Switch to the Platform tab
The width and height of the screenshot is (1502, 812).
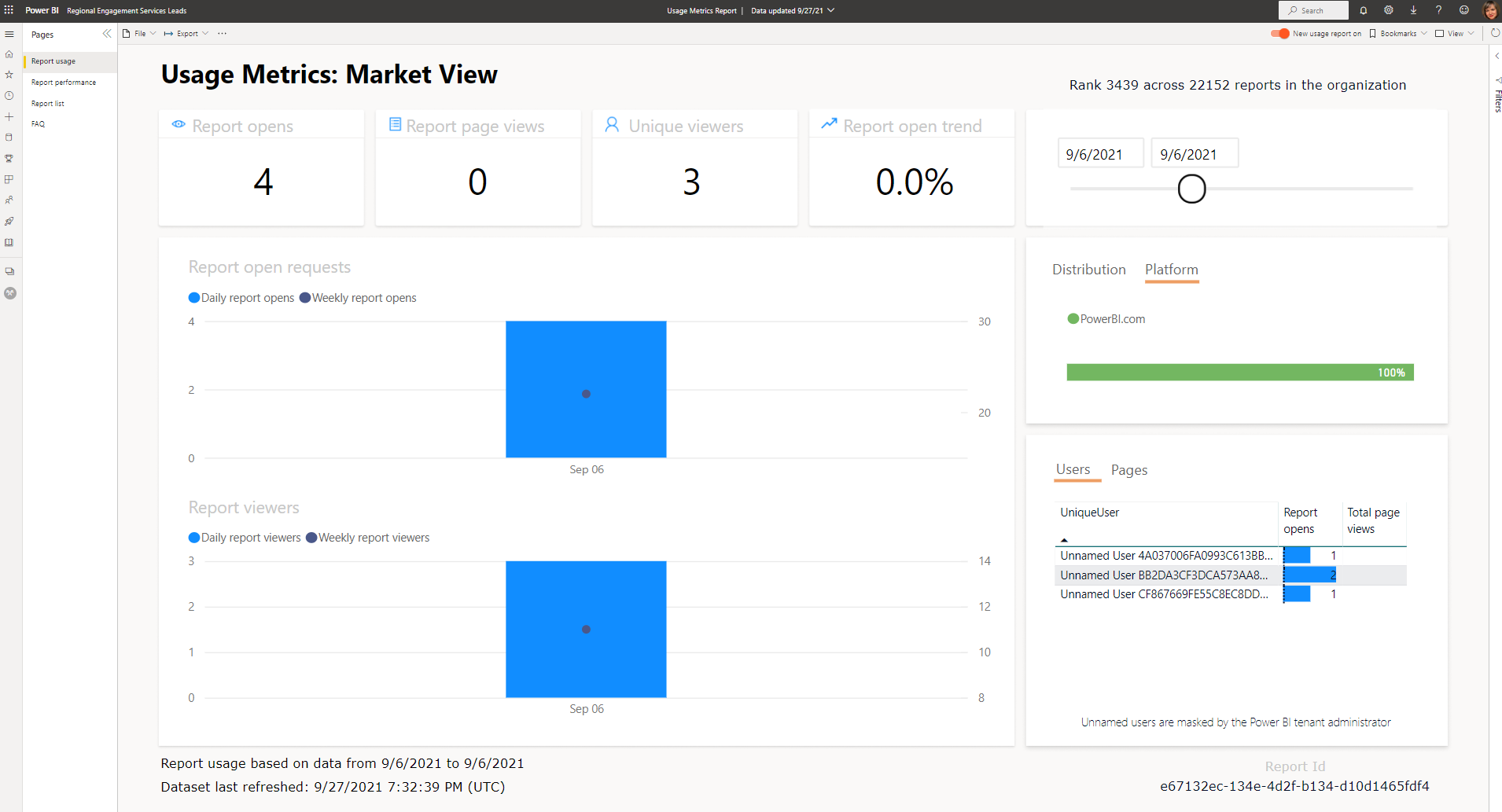click(x=1172, y=270)
